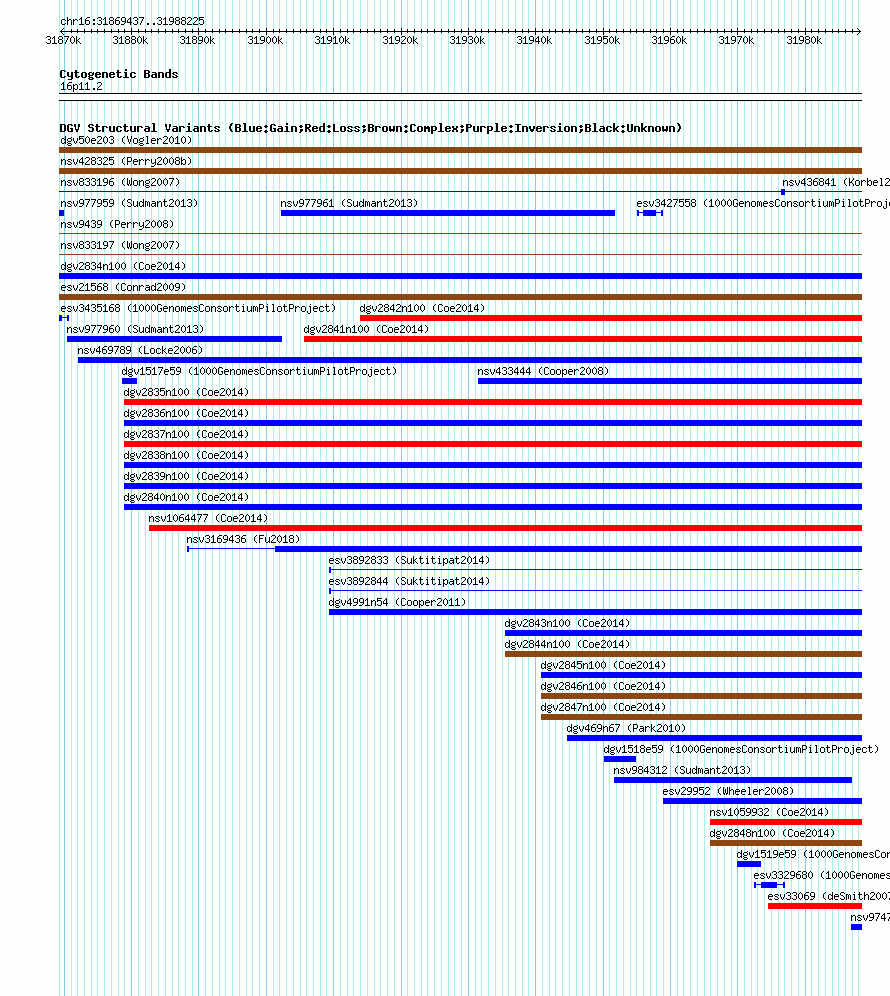Image resolution: width=890 pixels, height=996 pixels.
Task: Open nsv469789 (Locke2006) label
Action: [140, 350]
